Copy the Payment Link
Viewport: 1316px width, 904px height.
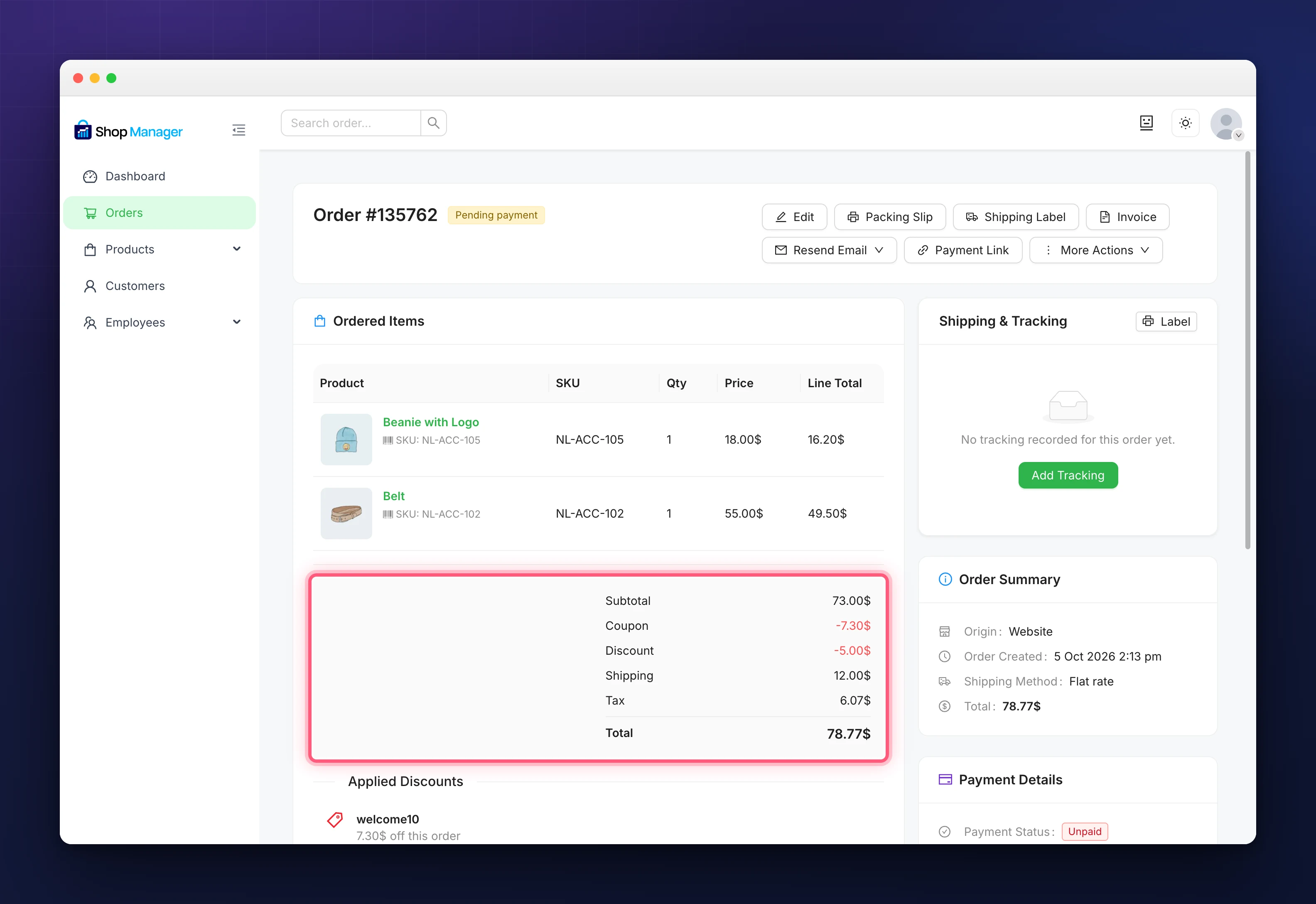[962, 251]
